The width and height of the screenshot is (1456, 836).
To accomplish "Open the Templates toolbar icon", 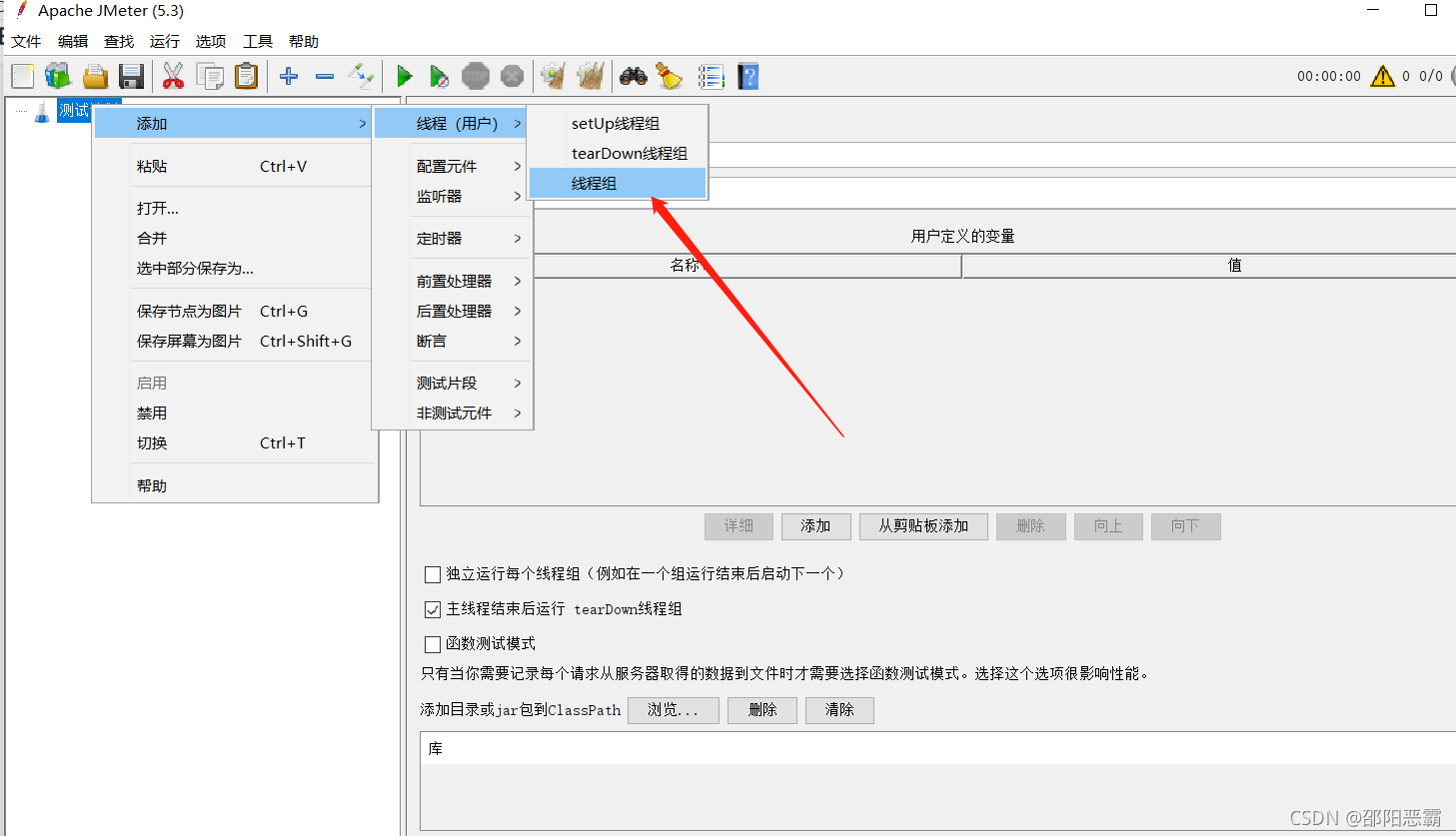I will point(58,76).
